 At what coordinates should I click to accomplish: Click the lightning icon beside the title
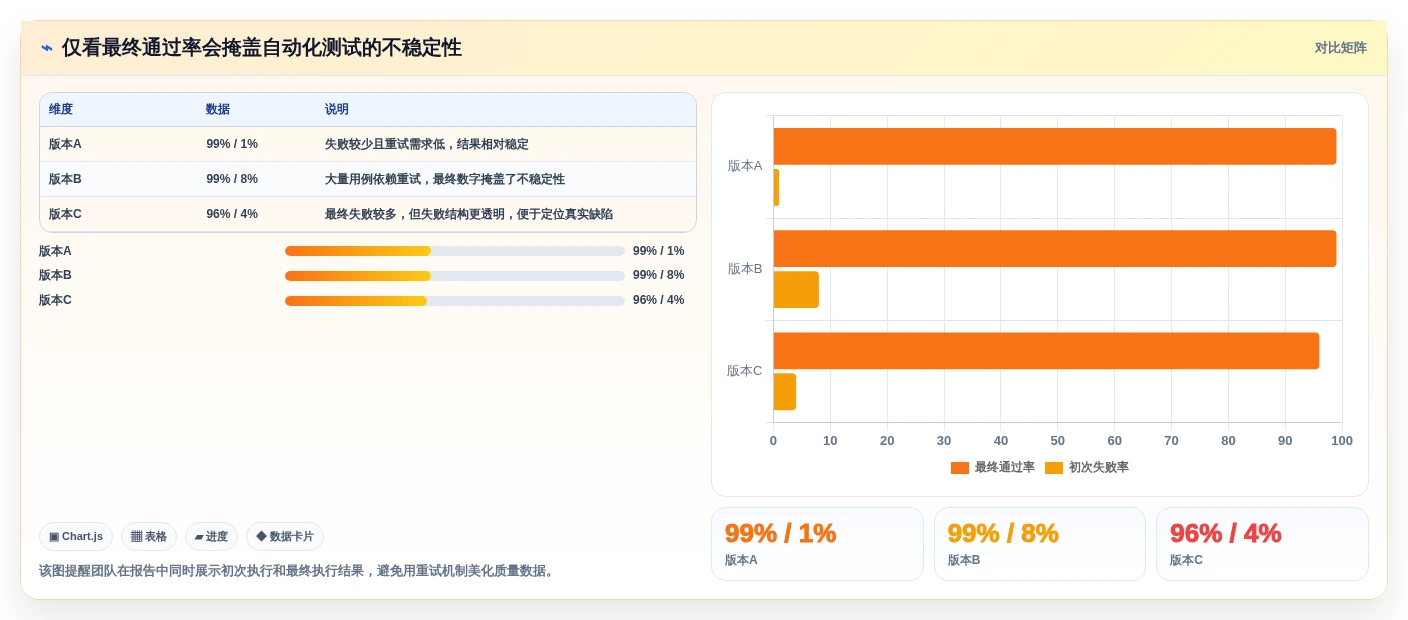pos(47,48)
